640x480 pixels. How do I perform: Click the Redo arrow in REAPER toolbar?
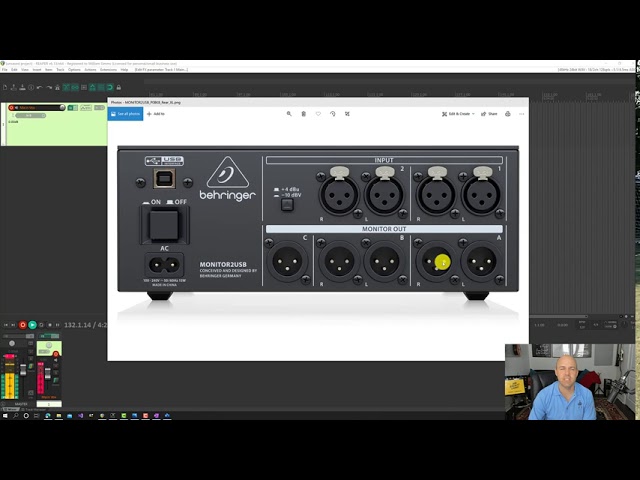pos(49,87)
